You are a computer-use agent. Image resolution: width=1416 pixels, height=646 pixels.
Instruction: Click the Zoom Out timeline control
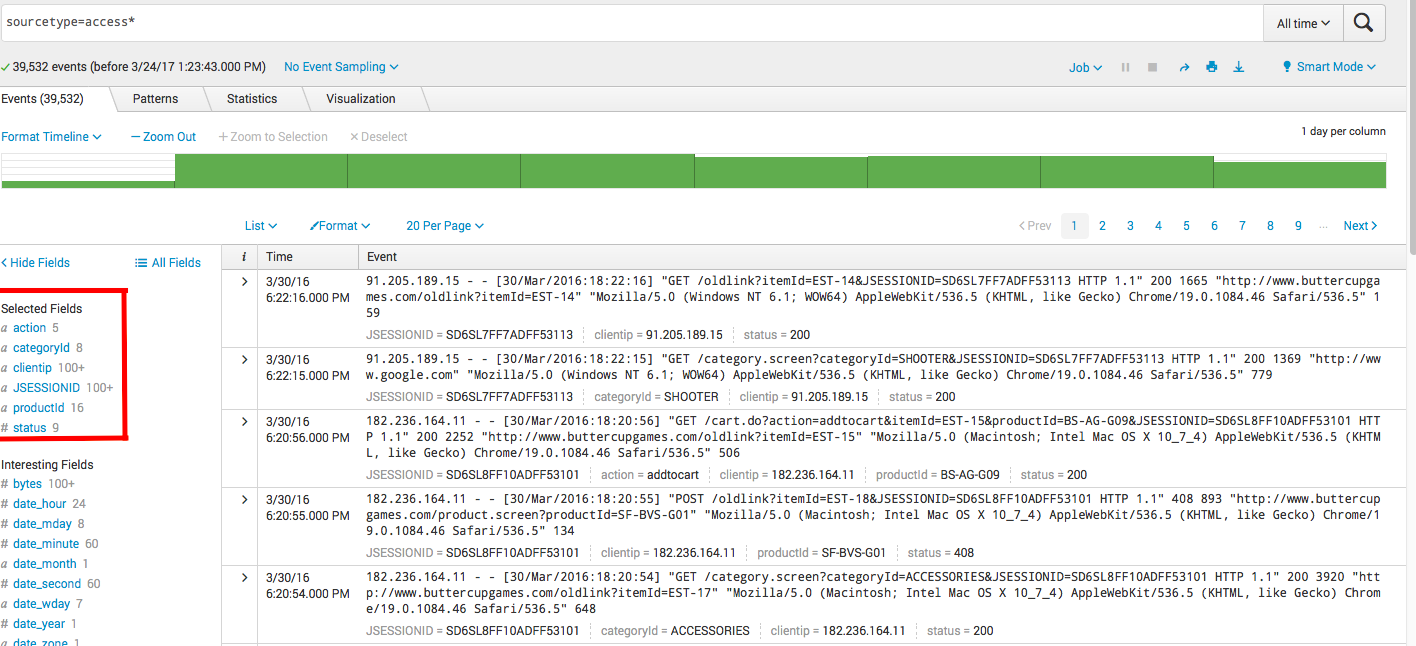click(162, 136)
